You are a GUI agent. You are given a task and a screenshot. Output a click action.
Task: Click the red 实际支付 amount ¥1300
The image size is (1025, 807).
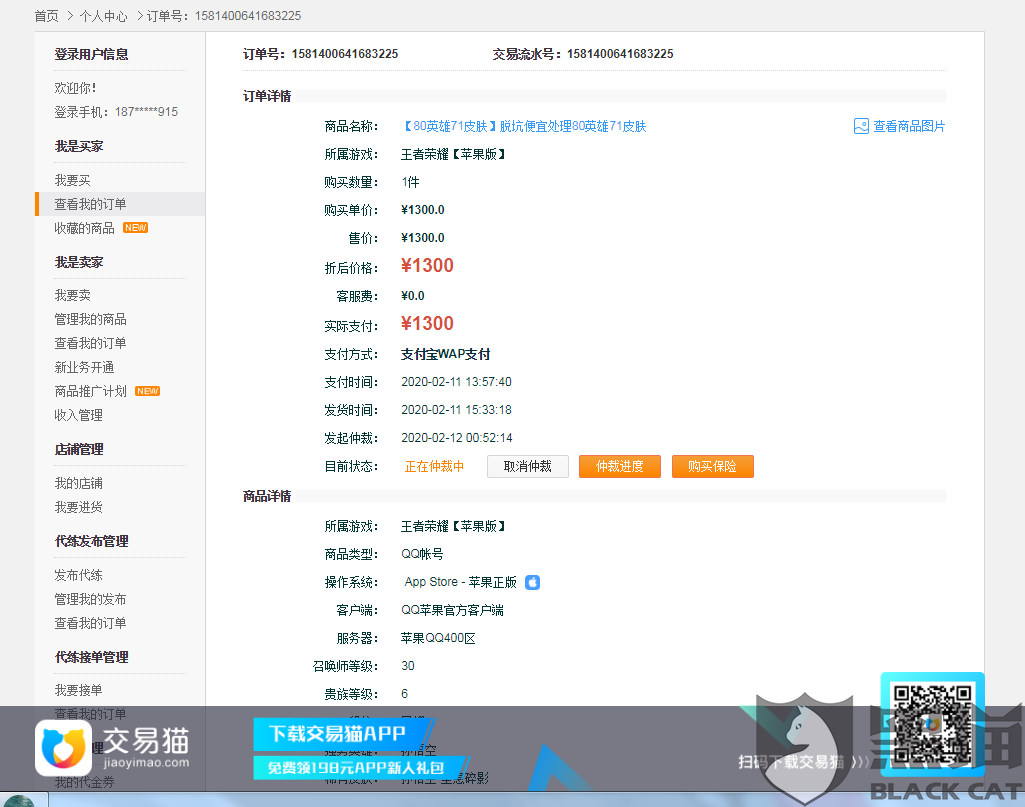point(428,324)
